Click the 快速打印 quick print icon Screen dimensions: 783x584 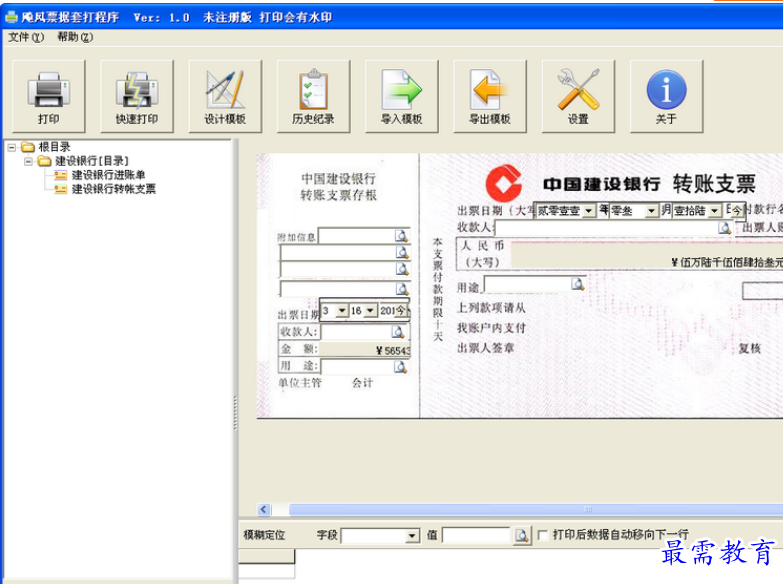click(137, 96)
